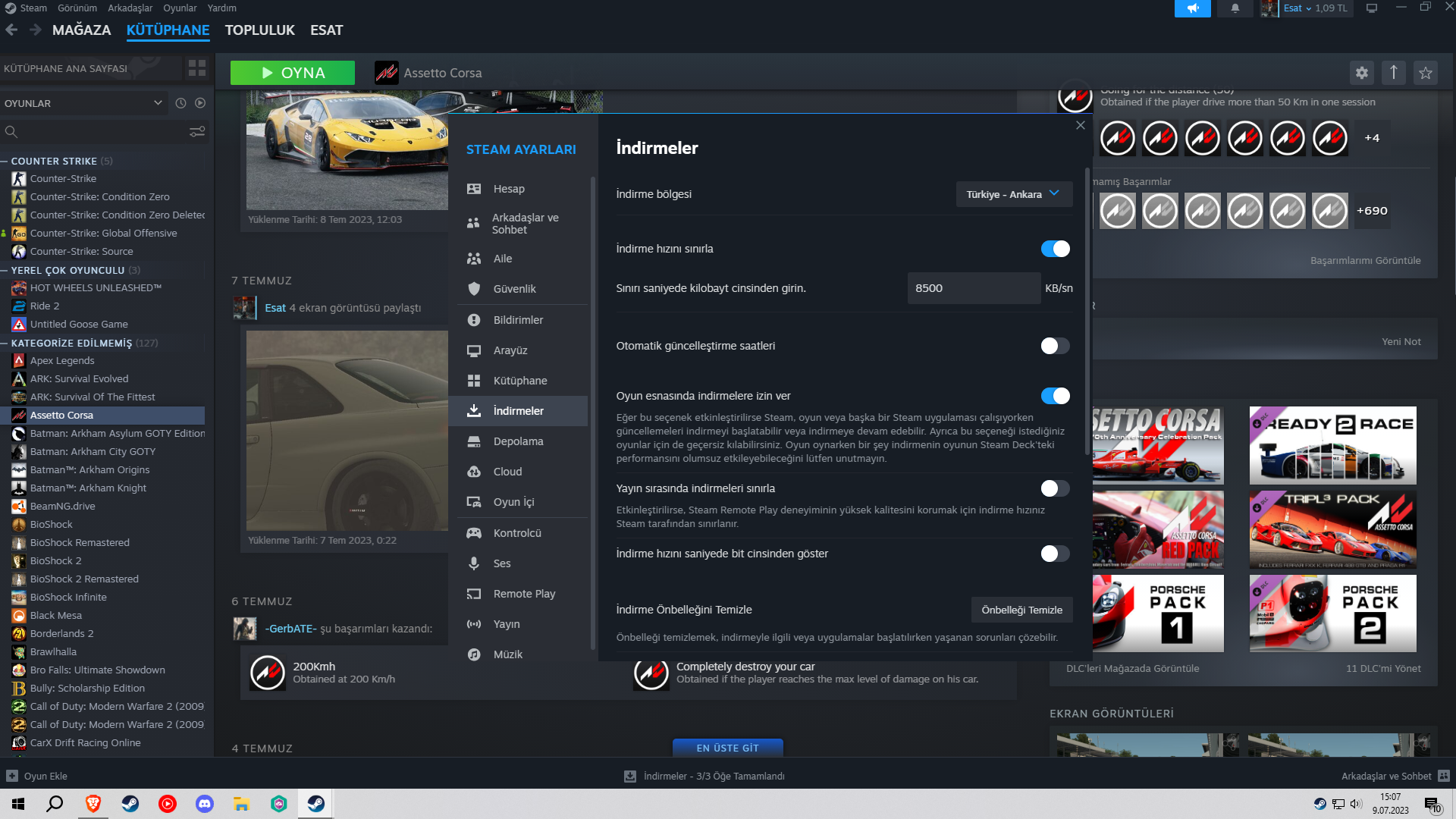Screen dimensions: 1456x819
Task: Click the recent games clock icon
Action: (x=180, y=103)
